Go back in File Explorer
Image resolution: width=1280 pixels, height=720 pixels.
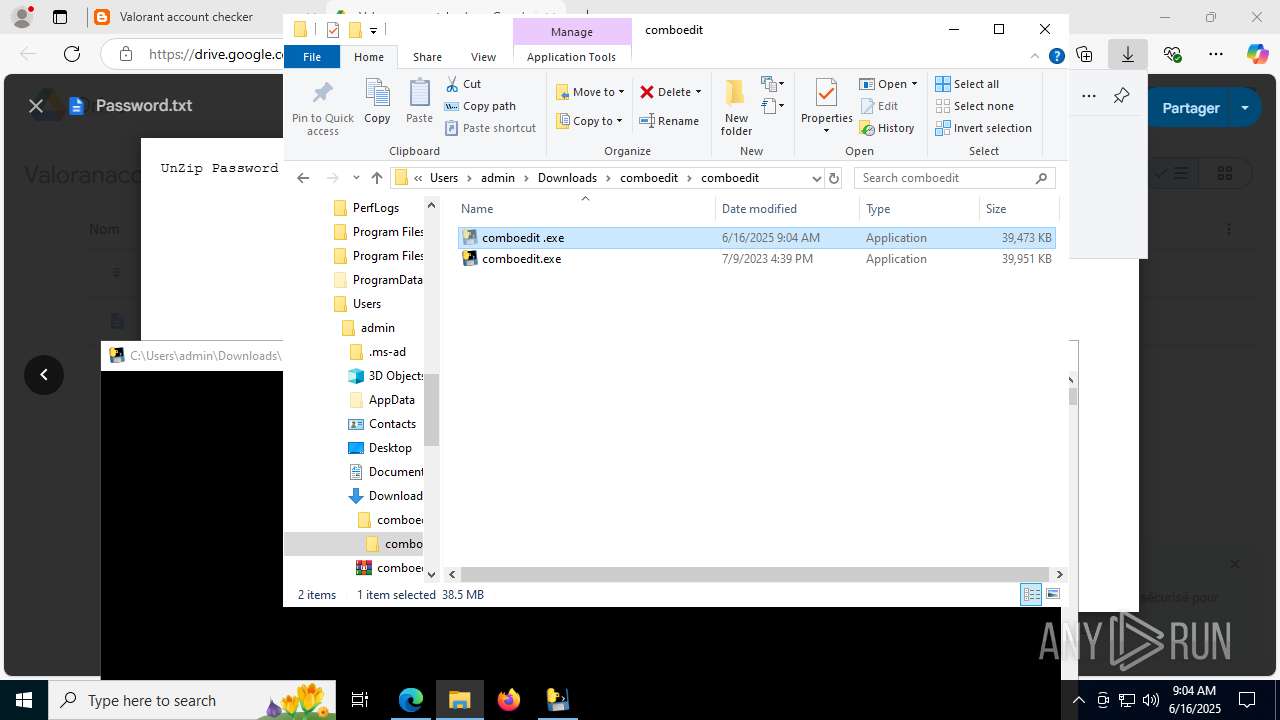[304, 178]
